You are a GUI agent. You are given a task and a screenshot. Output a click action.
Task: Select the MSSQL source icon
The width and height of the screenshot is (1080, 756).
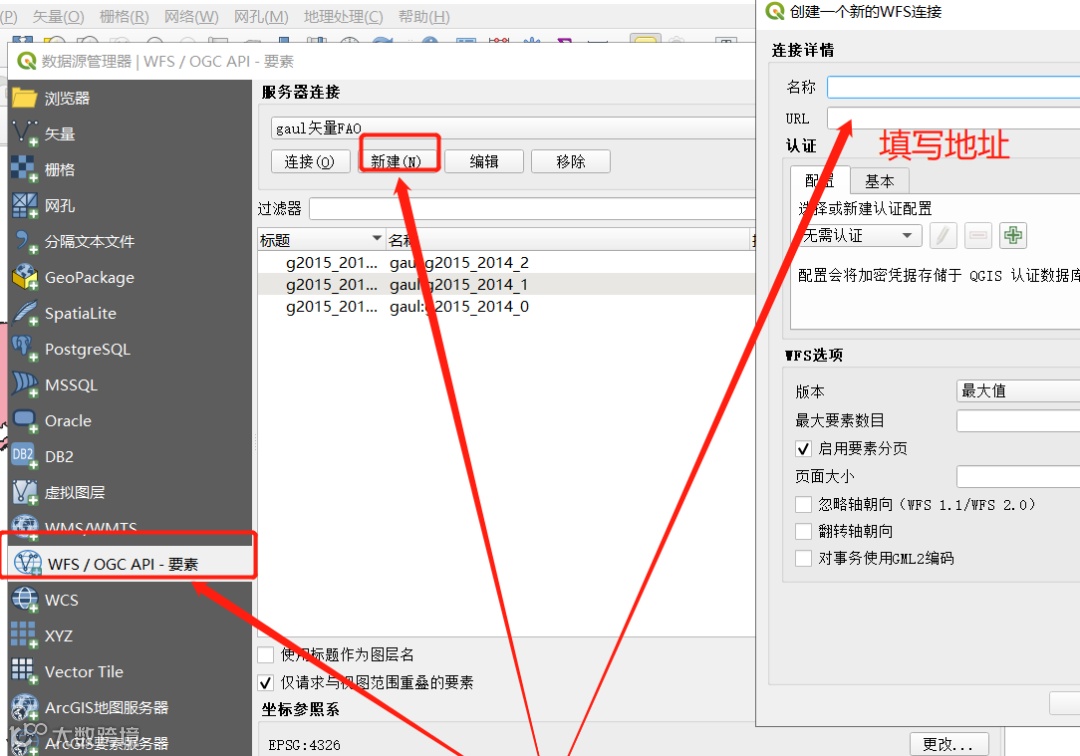pos(25,384)
